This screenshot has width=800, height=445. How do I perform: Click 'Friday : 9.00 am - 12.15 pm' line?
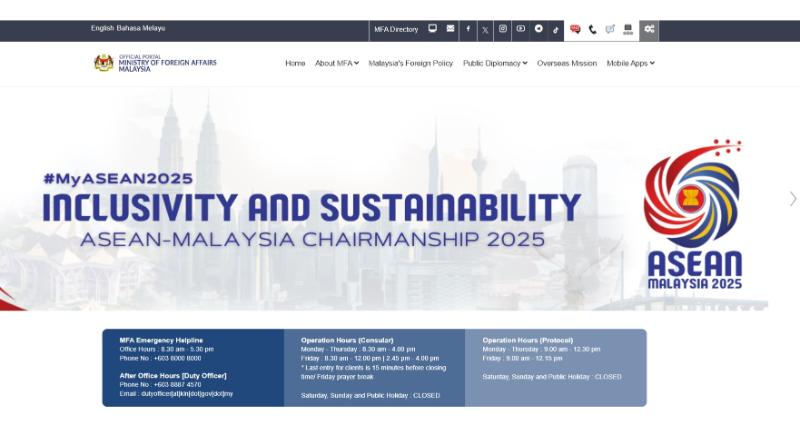pyautogui.click(x=522, y=358)
